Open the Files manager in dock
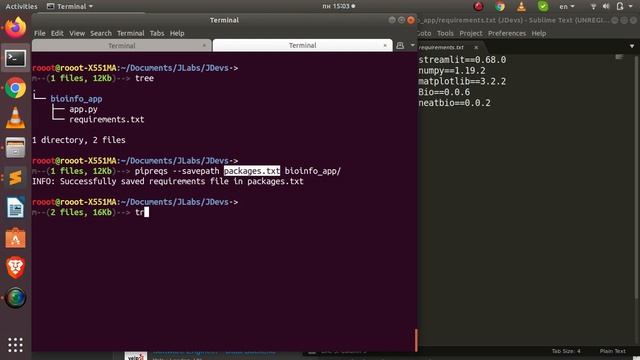Viewport: 640px width, 360px height. 16,148
